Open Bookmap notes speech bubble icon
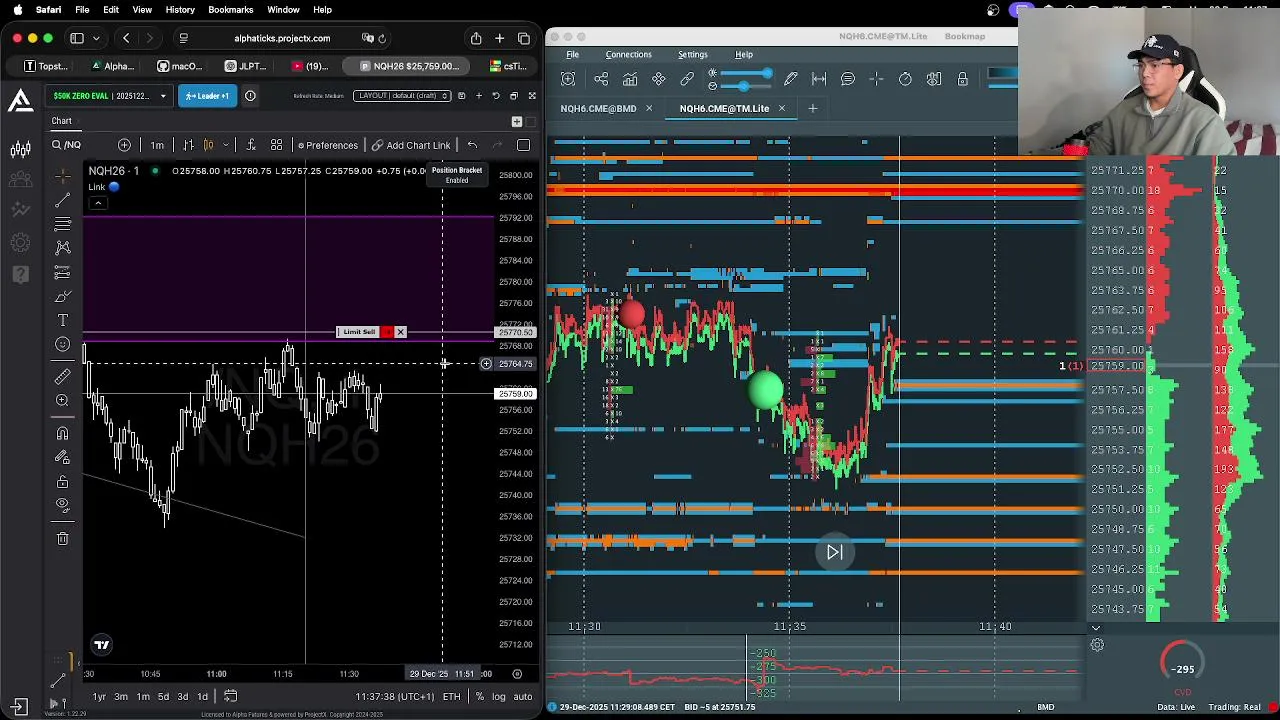 coord(848,79)
